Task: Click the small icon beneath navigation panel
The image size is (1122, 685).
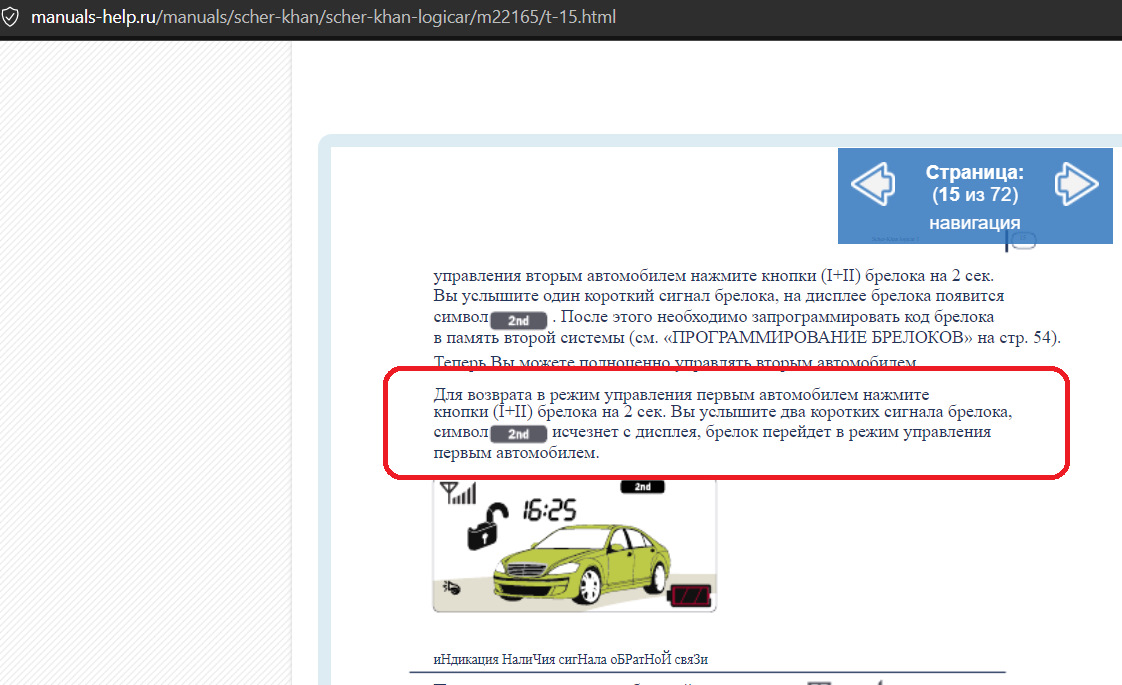Action: pos(1021,240)
